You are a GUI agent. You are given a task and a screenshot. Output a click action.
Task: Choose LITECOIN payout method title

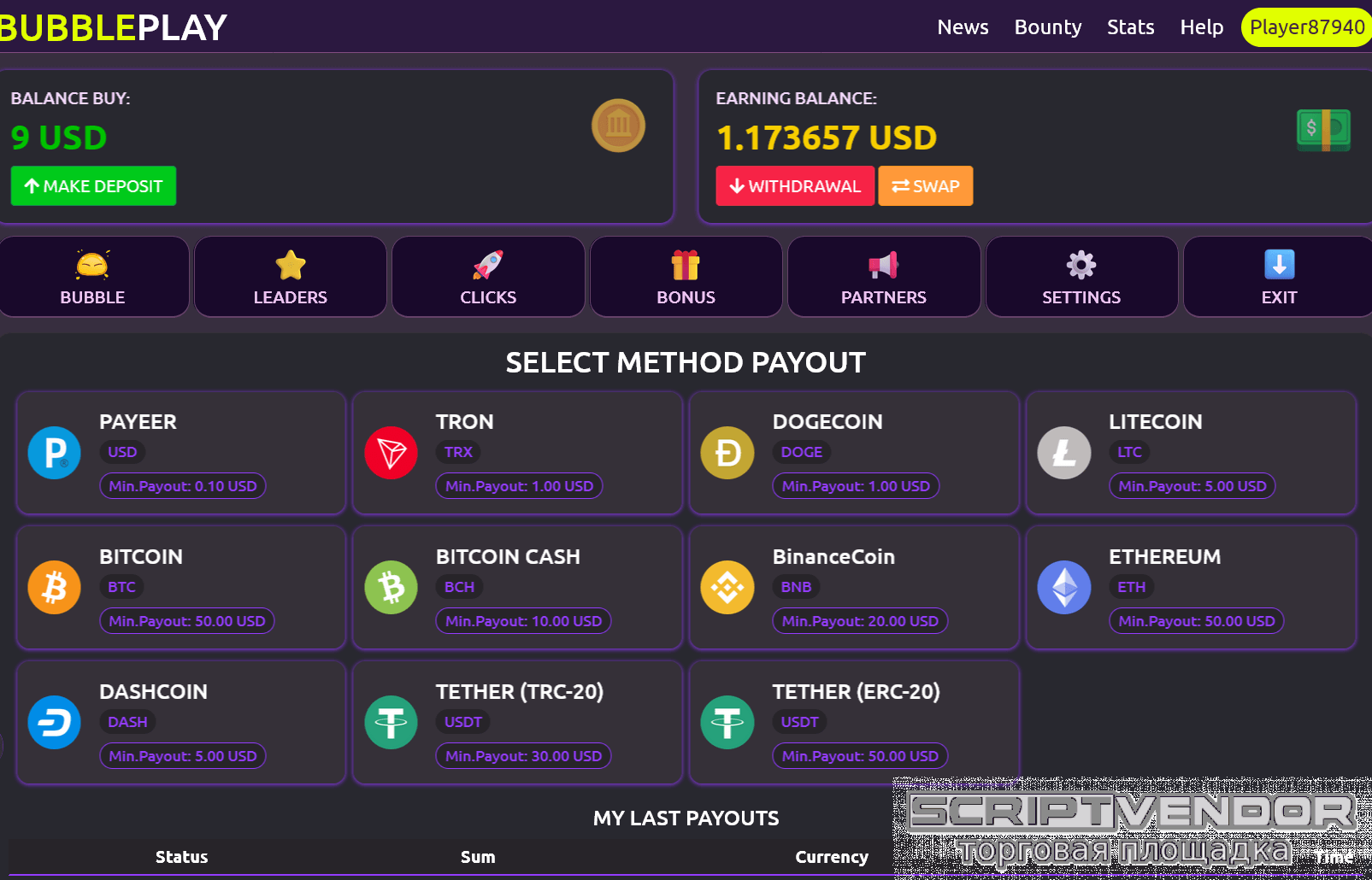tap(1156, 422)
